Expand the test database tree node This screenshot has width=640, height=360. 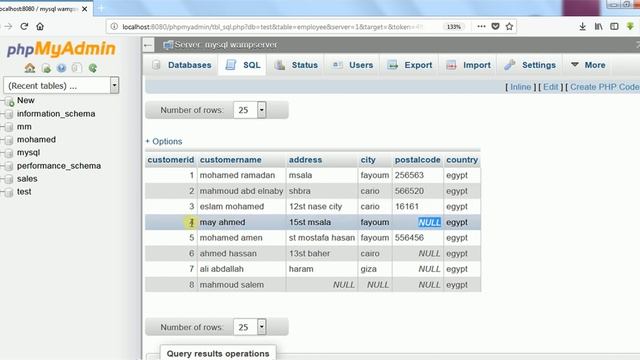click(2, 192)
